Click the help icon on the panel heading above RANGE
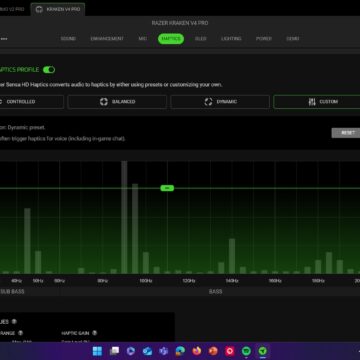Image resolution: width=360 pixels, height=360 pixels. click(x=14, y=322)
